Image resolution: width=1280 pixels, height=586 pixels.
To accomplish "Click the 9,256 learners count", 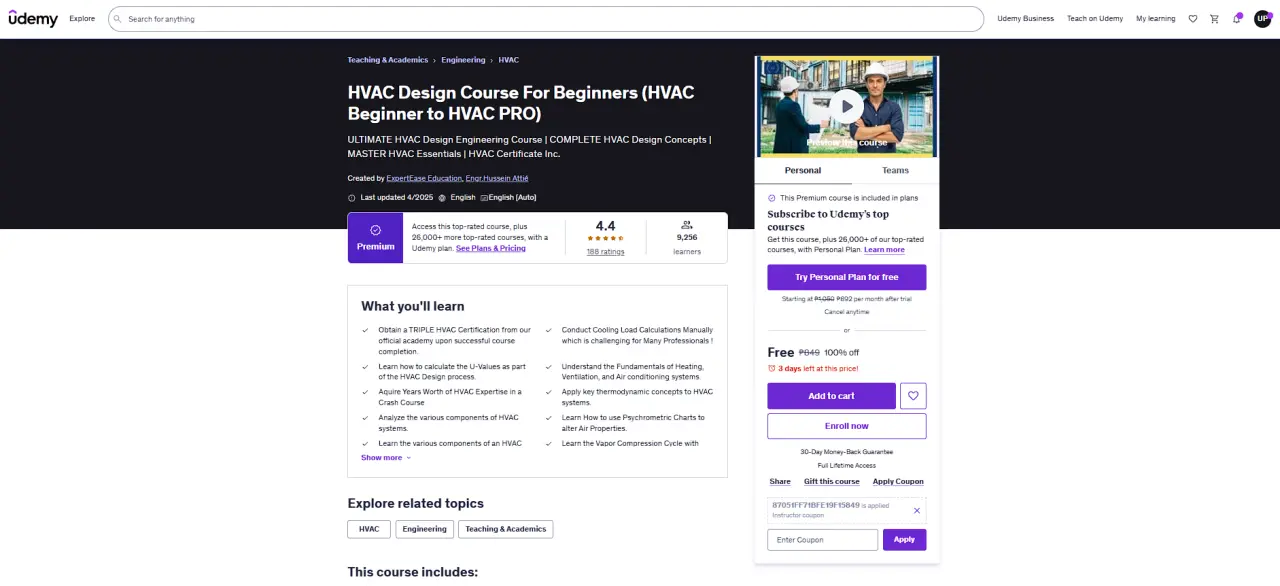I will tap(687, 238).
